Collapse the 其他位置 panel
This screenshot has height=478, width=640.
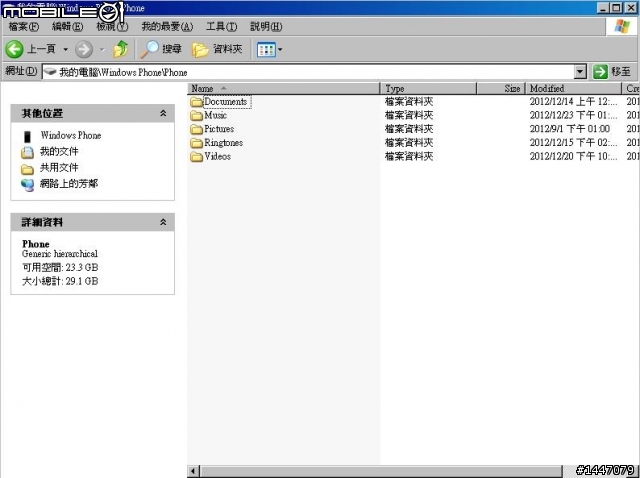[163, 113]
